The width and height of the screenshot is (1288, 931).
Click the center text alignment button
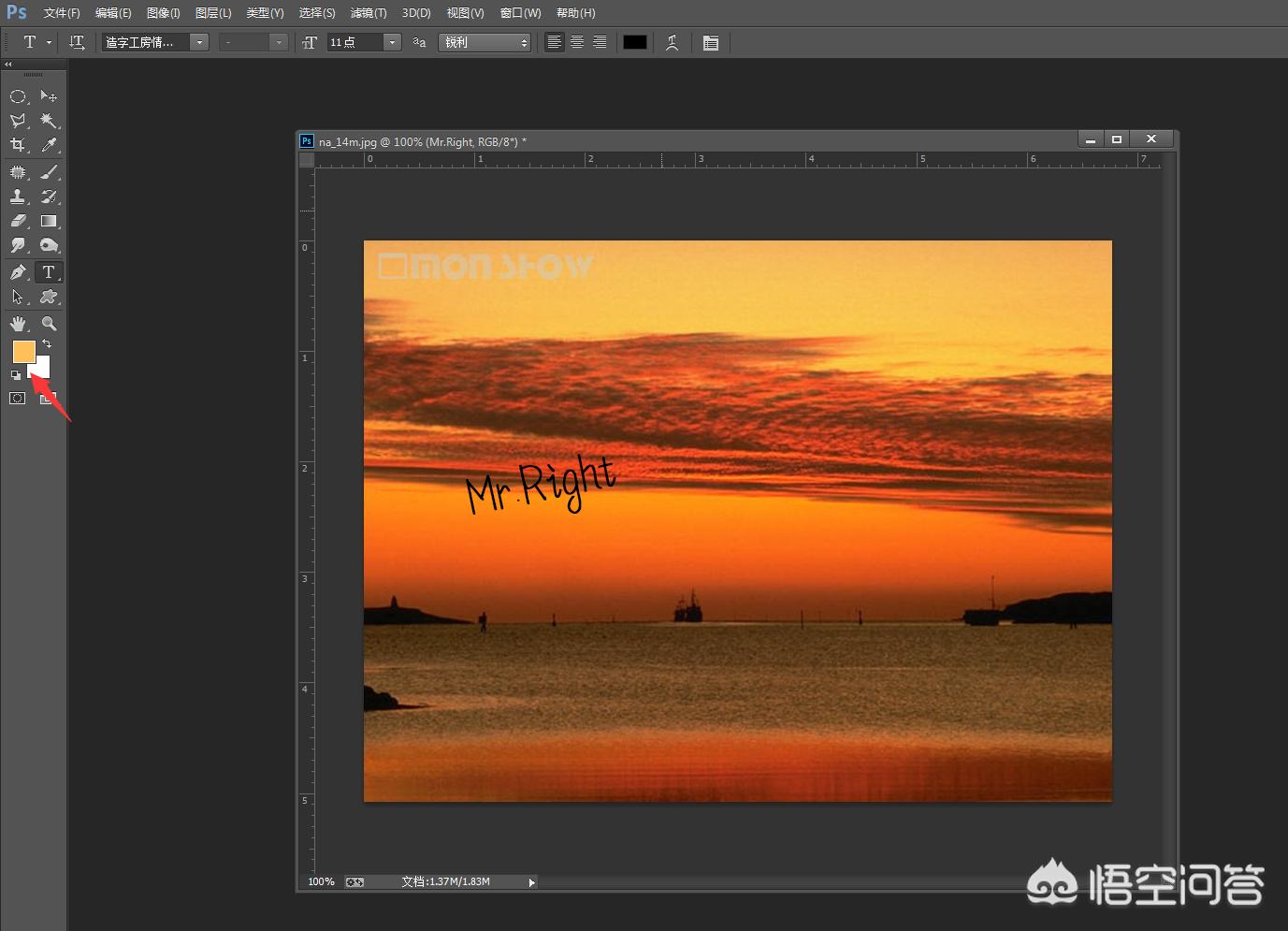click(x=577, y=42)
